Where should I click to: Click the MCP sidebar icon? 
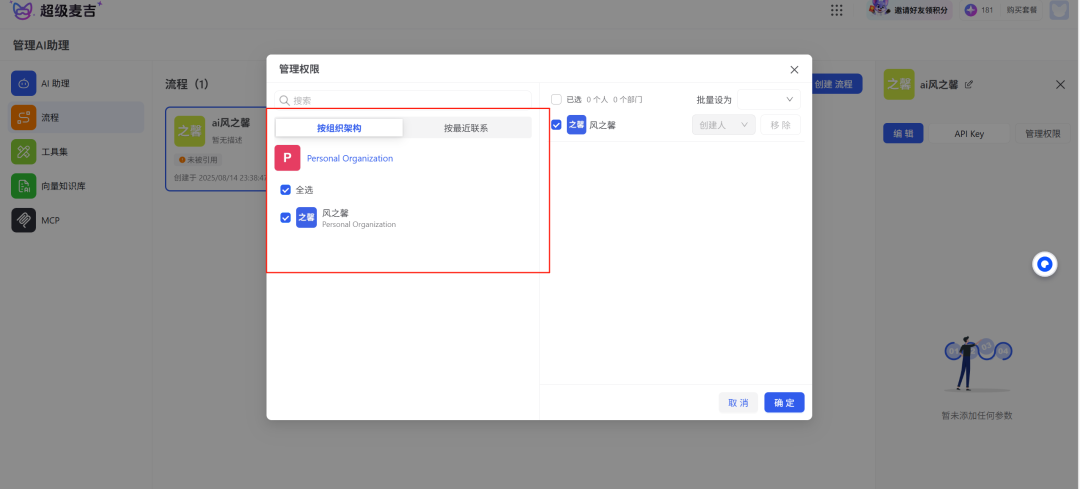click(x=24, y=220)
